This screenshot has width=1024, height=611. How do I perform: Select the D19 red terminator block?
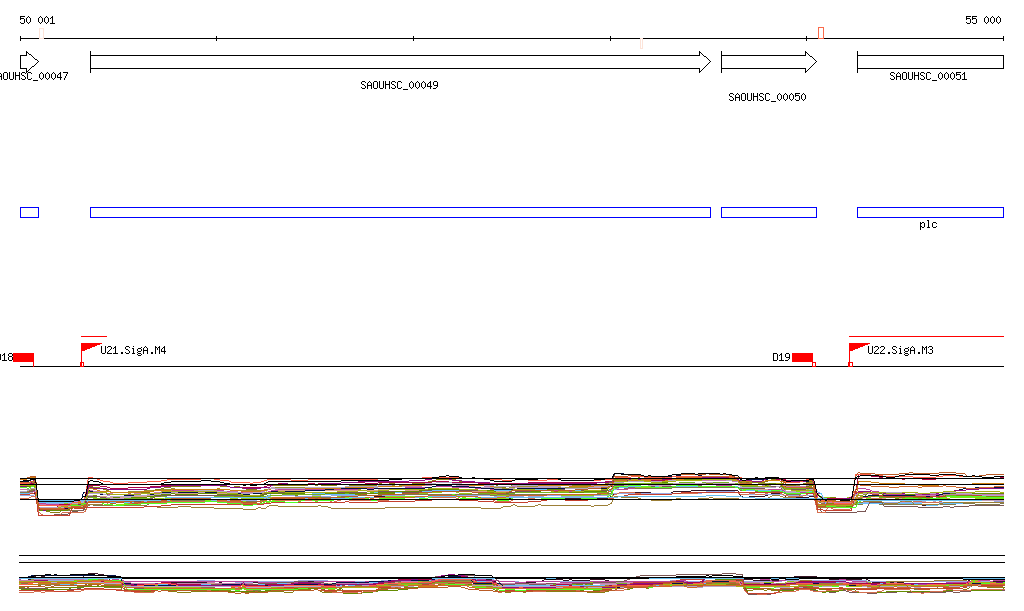click(802, 357)
